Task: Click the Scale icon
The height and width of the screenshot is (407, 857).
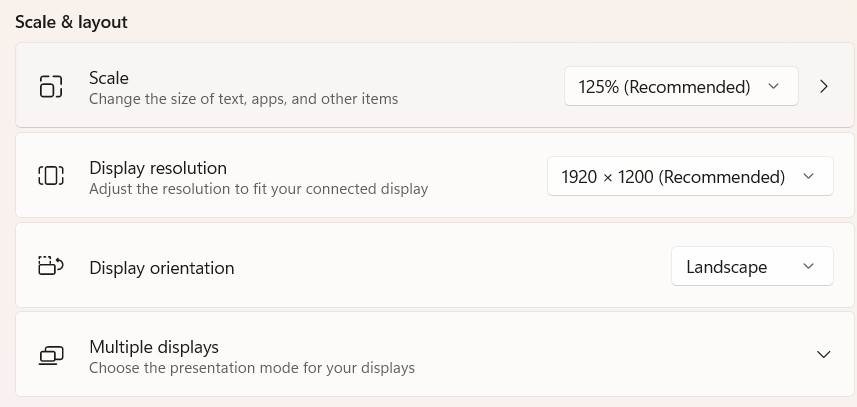Action: 51,86
